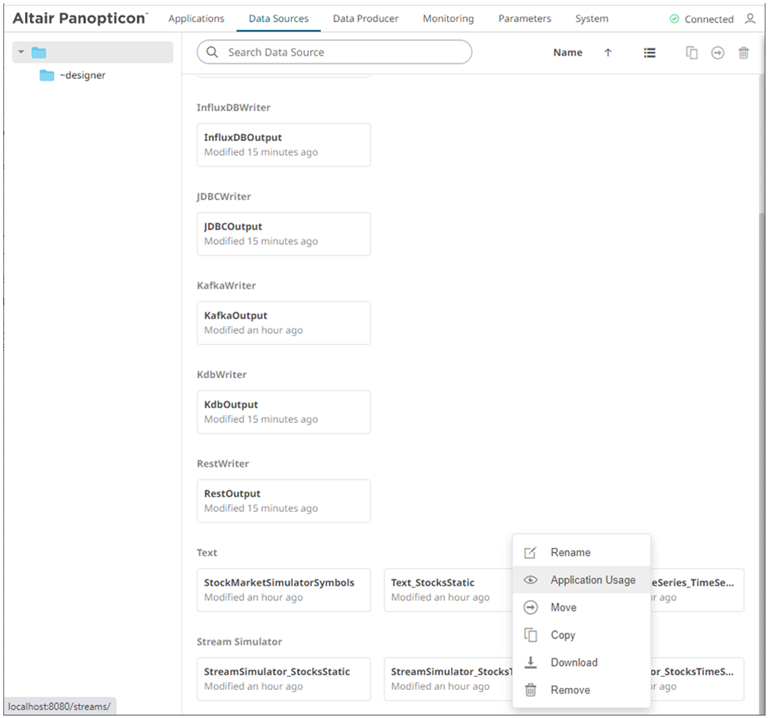
Task: Click the search magnifier icon
Action: (212, 52)
